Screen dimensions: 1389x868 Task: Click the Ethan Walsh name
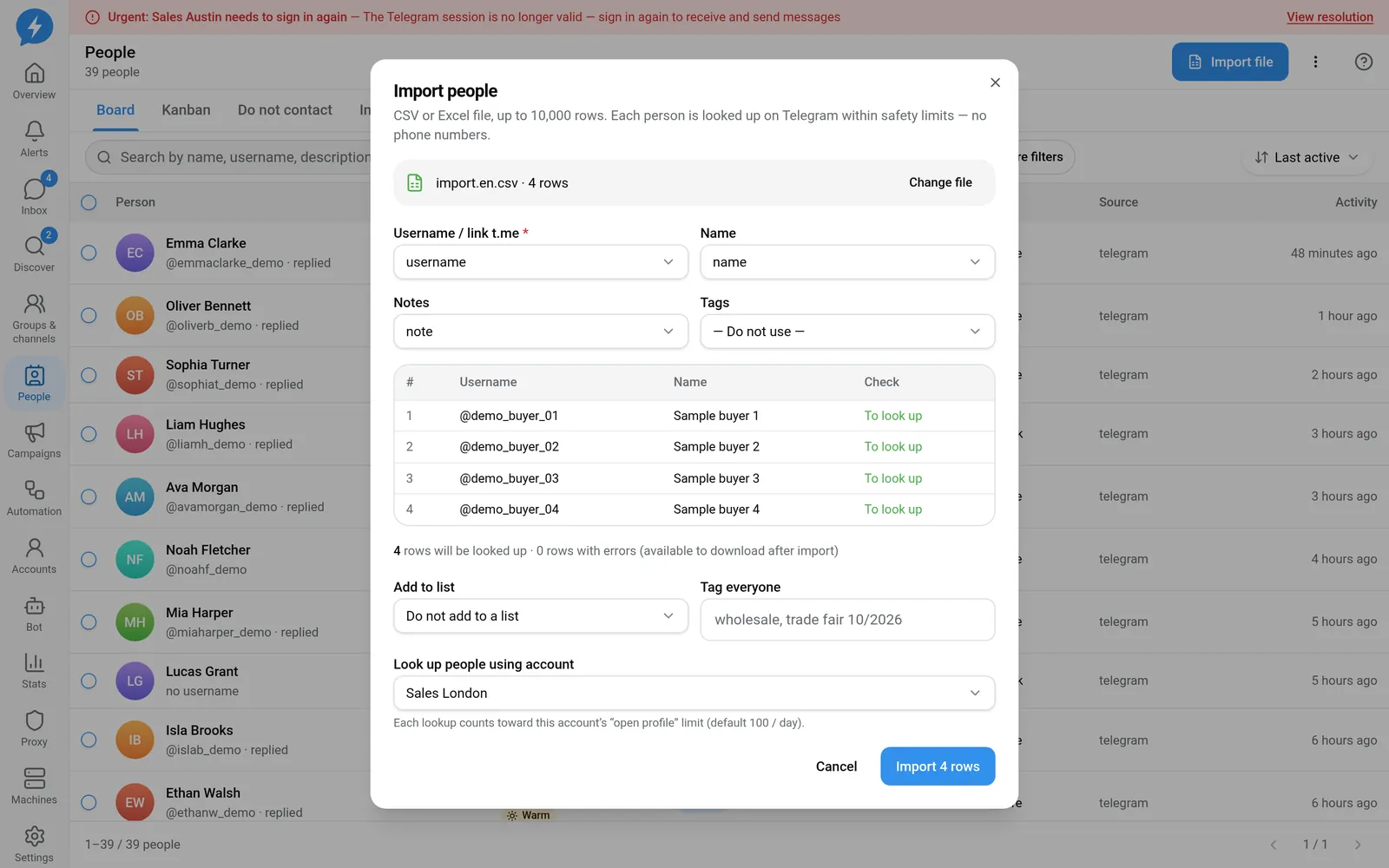click(203, 793)
